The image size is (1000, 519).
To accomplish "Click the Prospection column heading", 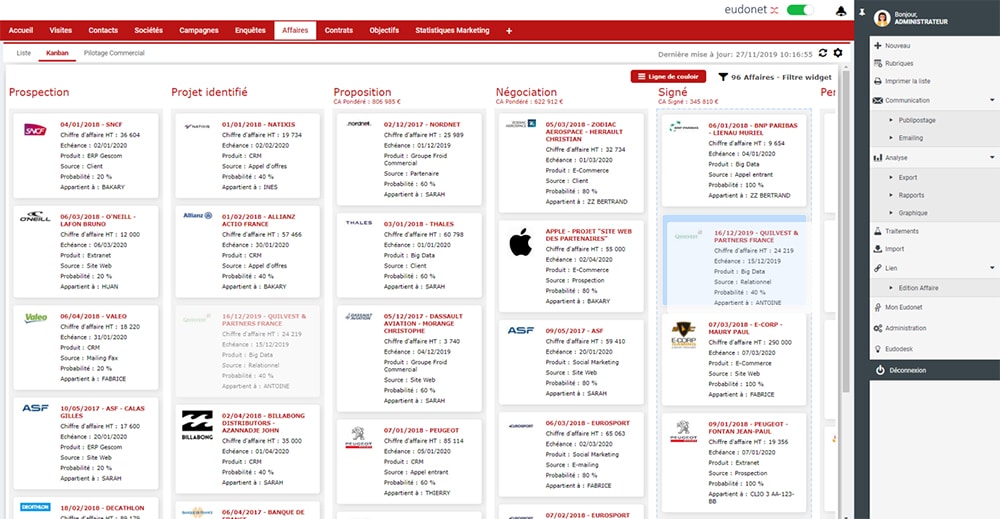I will tap(39, 92).
